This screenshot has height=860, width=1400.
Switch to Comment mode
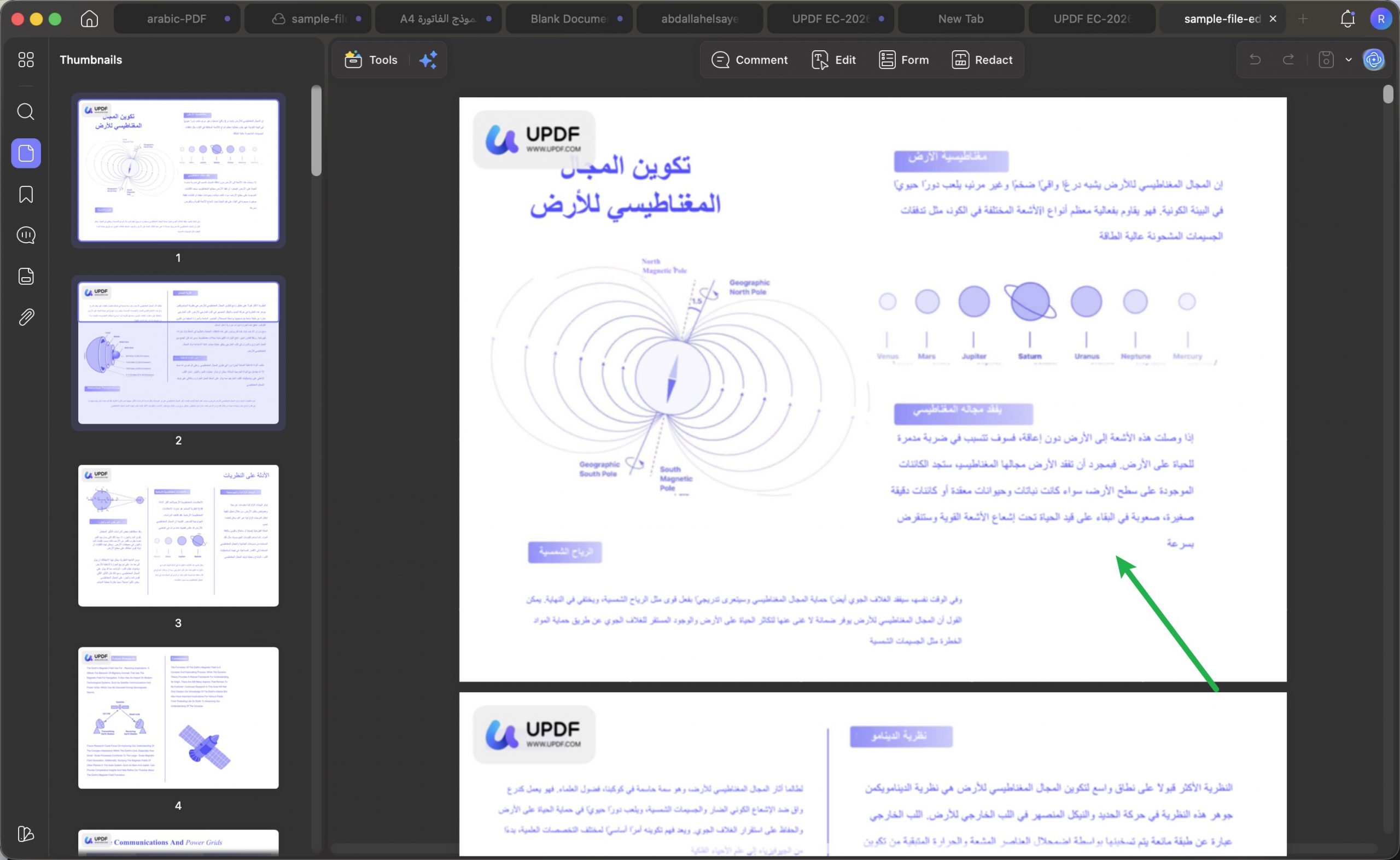[x=750, y=60]
